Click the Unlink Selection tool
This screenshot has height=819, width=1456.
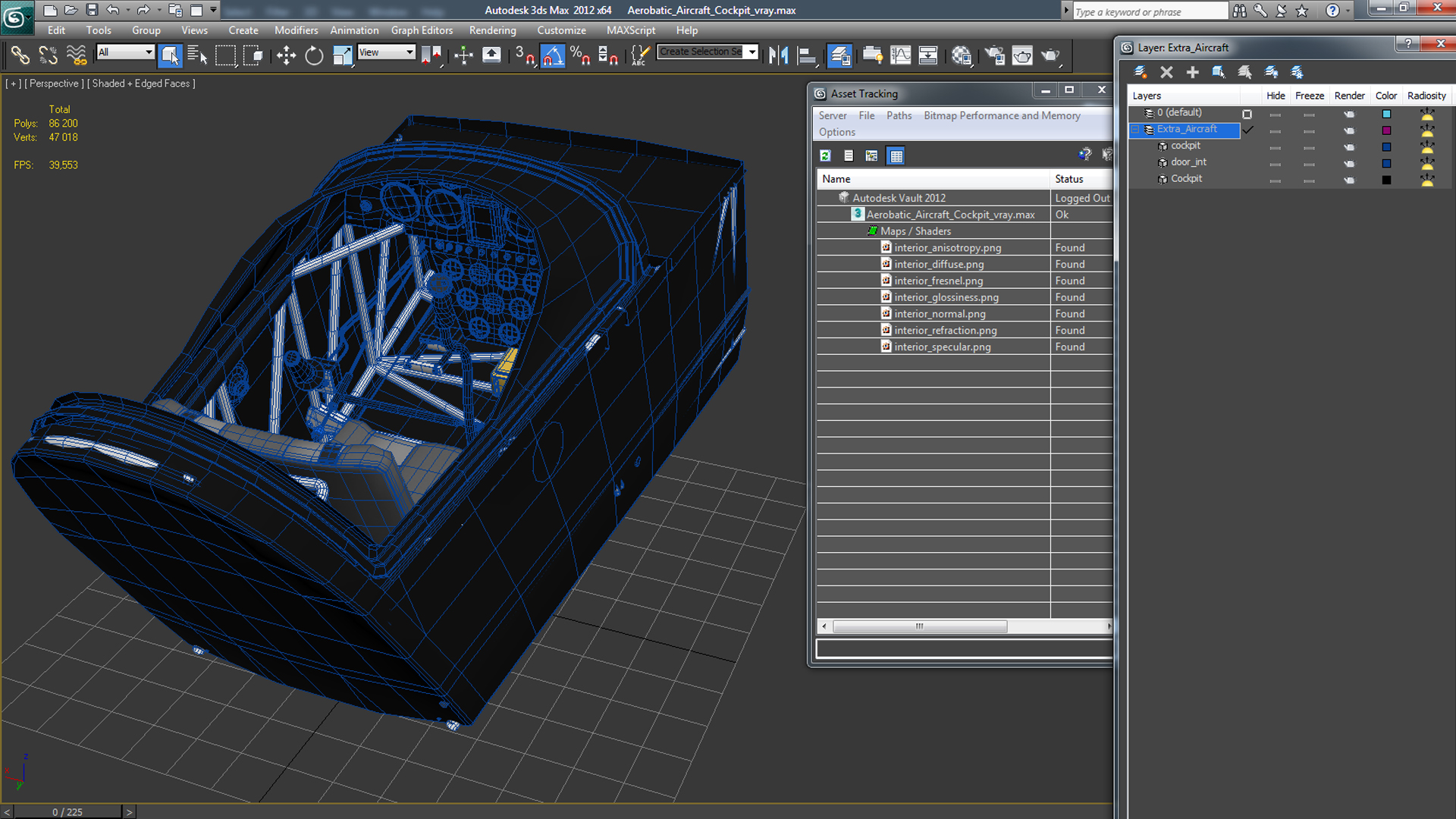(x=48, y=55)
